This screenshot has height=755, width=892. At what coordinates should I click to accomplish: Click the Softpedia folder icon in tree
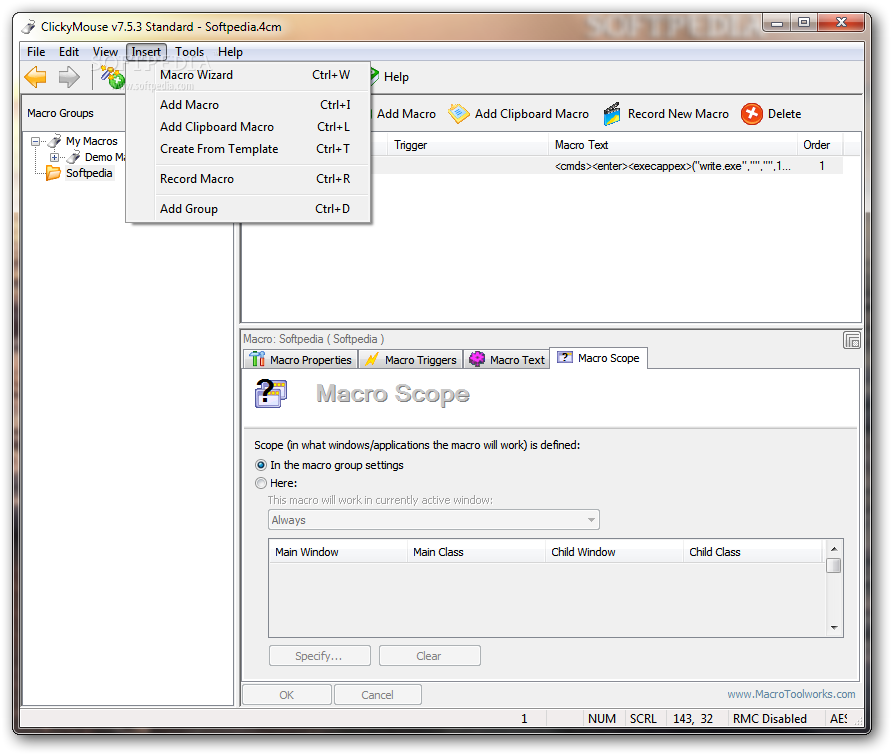[53, 173]
